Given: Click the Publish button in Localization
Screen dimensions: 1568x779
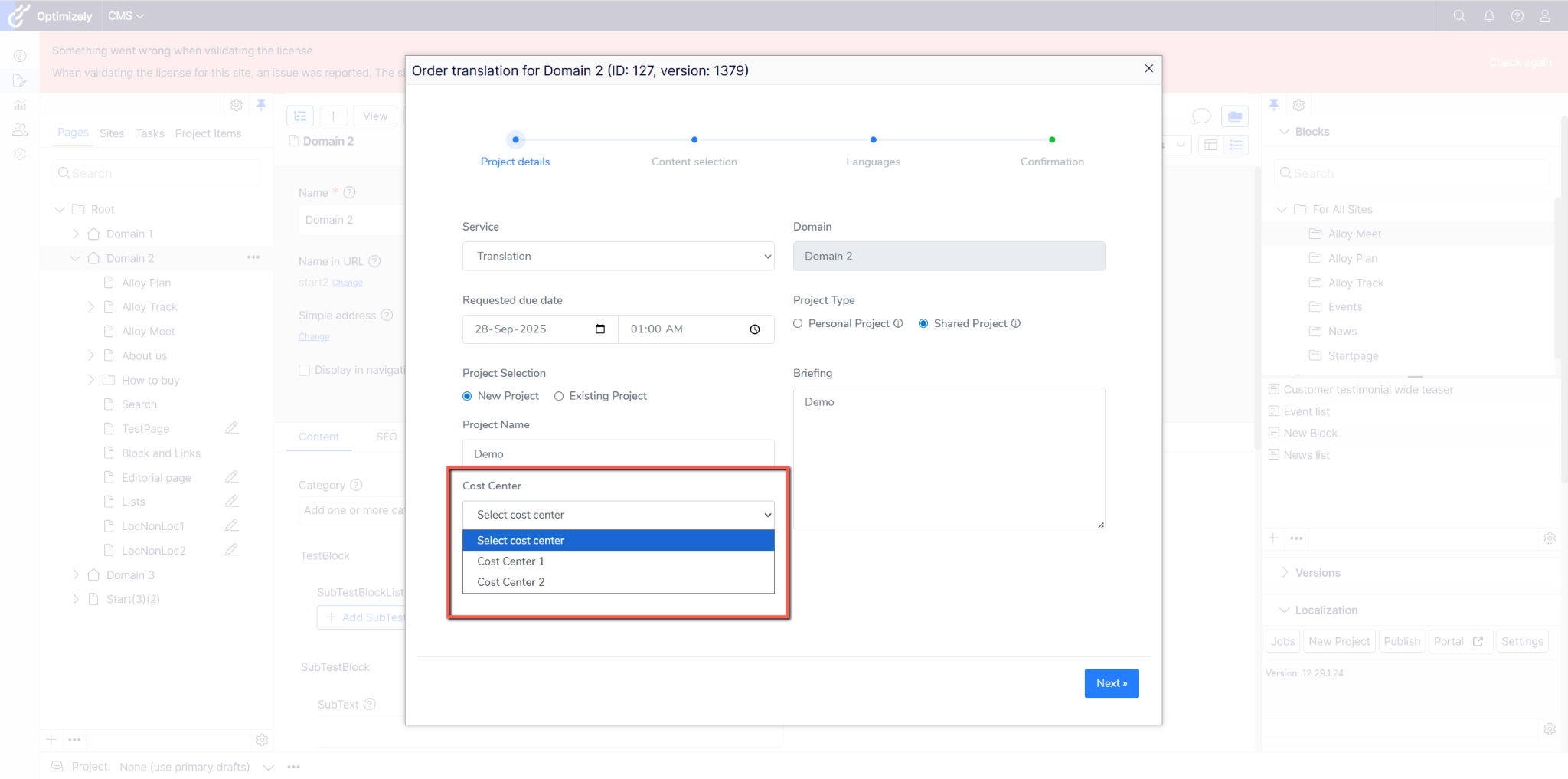Looking at the screenshot, I should pyautogui.click(x=1402, y=641).
